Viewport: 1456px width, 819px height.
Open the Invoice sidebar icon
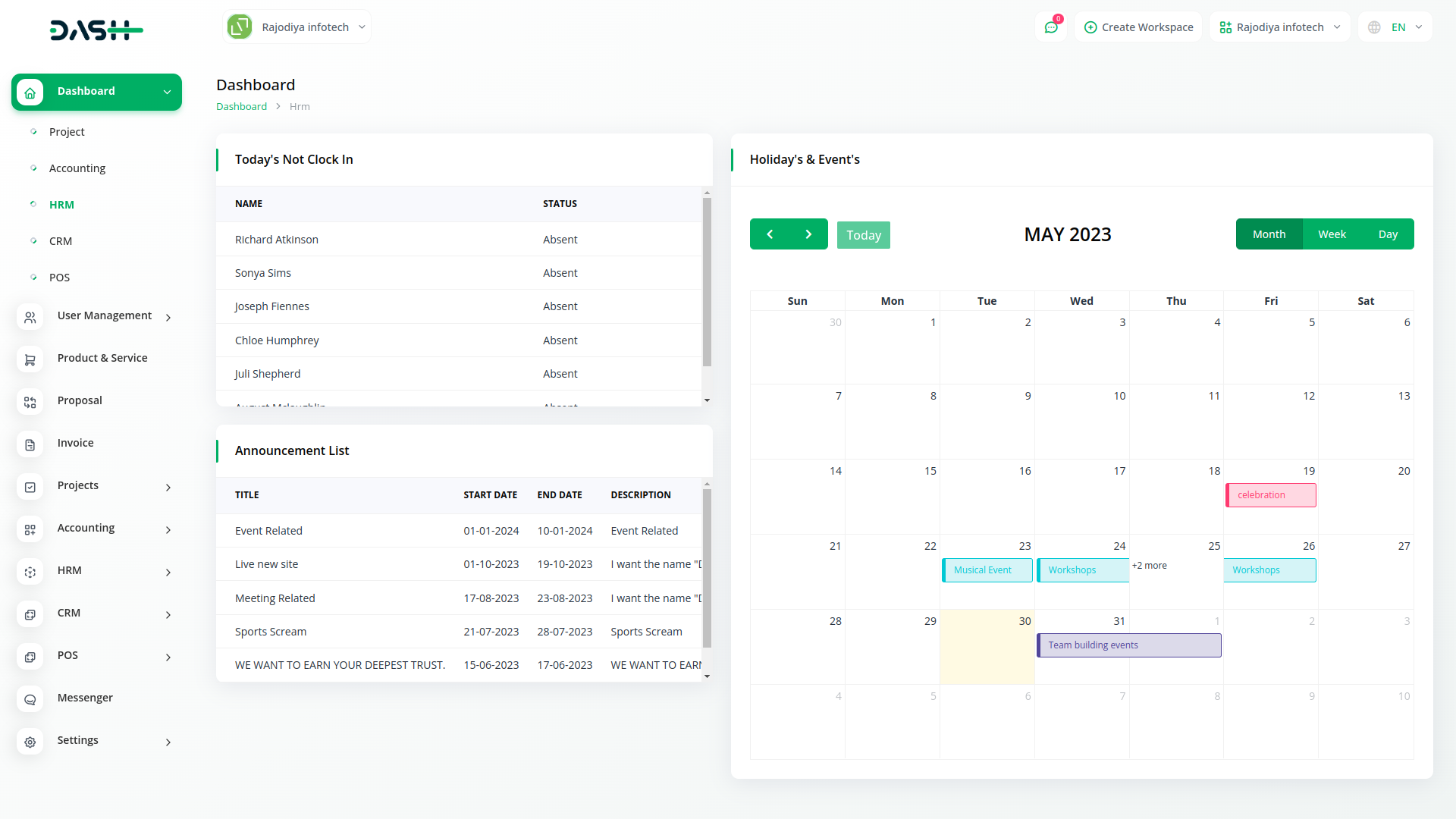(30, 444)
